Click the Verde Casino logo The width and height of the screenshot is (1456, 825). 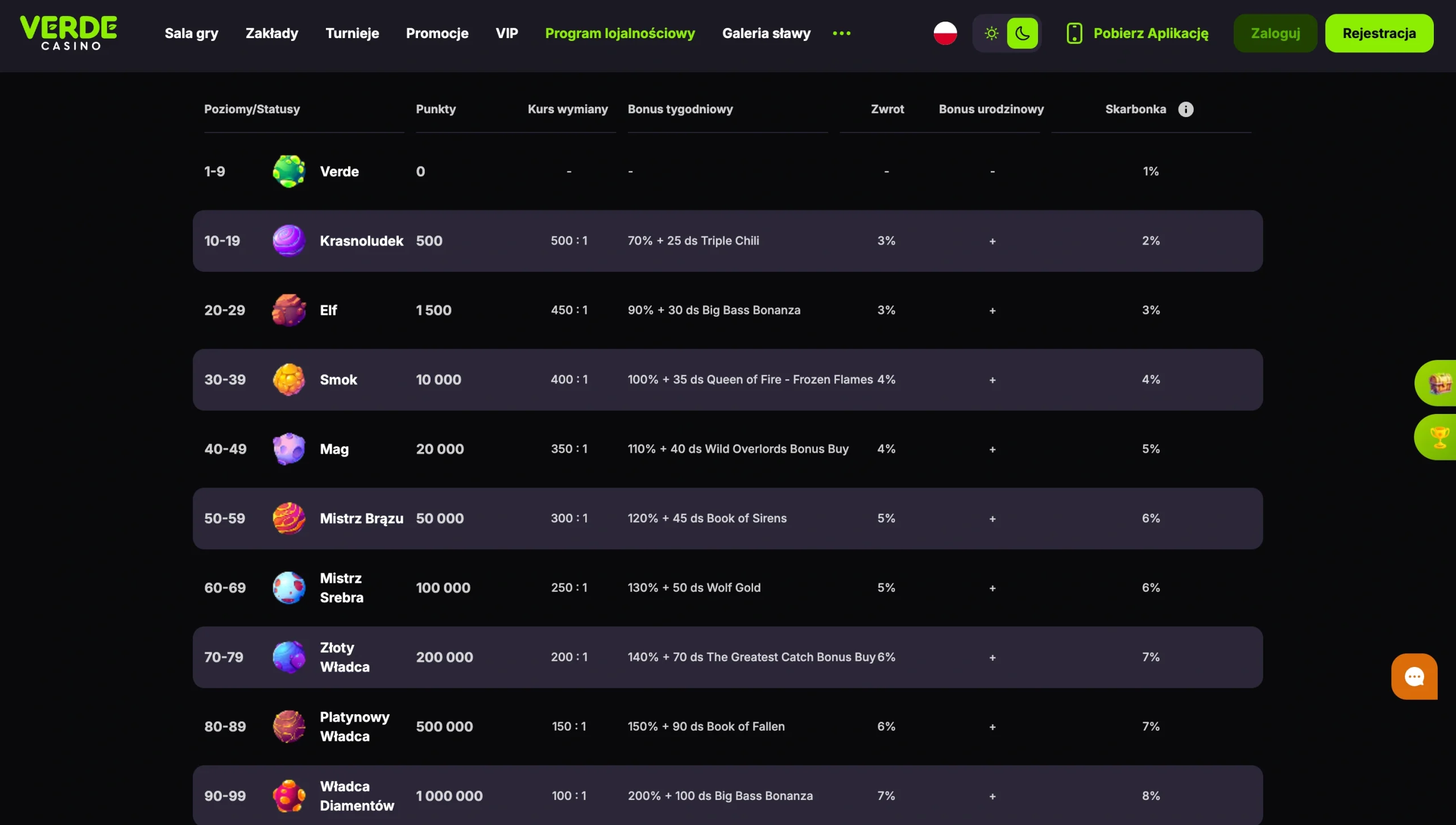[69, 33]
